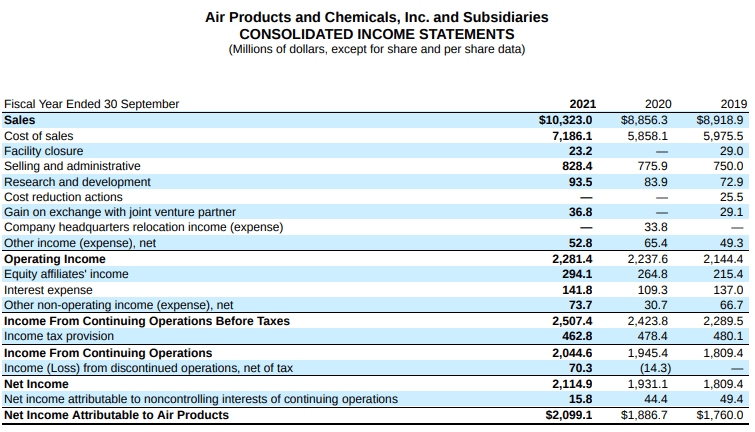The width and height of the screenshot is (755, 432).
Task: Select Net Income 1,931.1
Action: coord(648,384)
